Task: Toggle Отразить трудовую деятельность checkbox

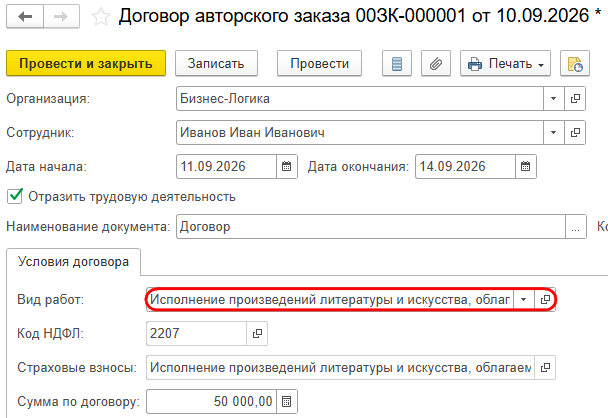Action: 15,197
